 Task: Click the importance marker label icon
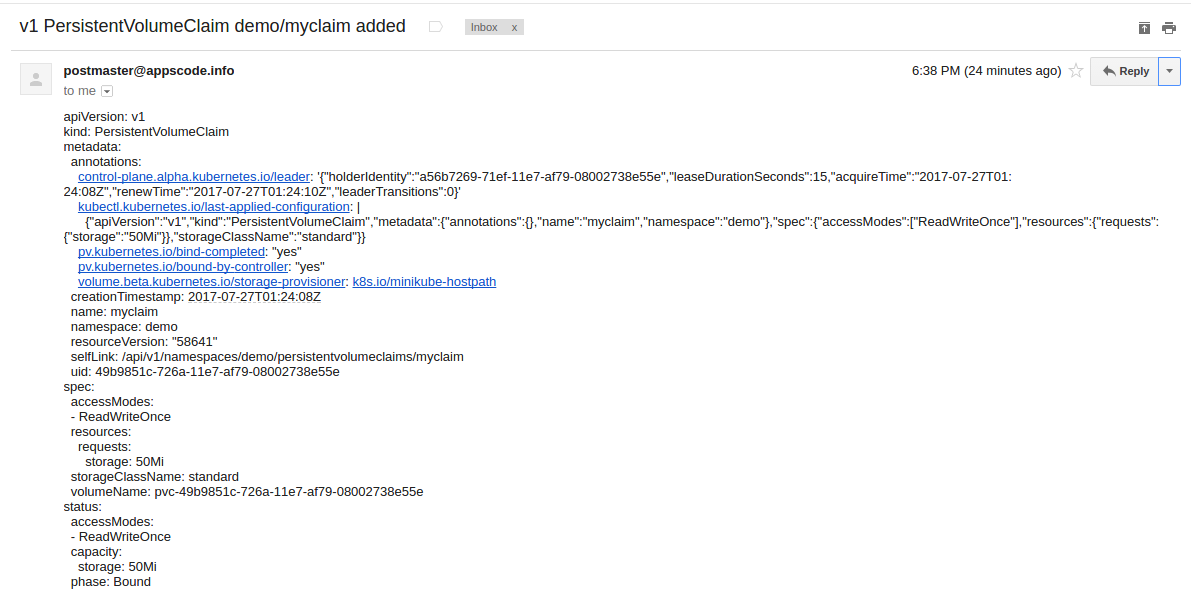(x=435, y=27)
